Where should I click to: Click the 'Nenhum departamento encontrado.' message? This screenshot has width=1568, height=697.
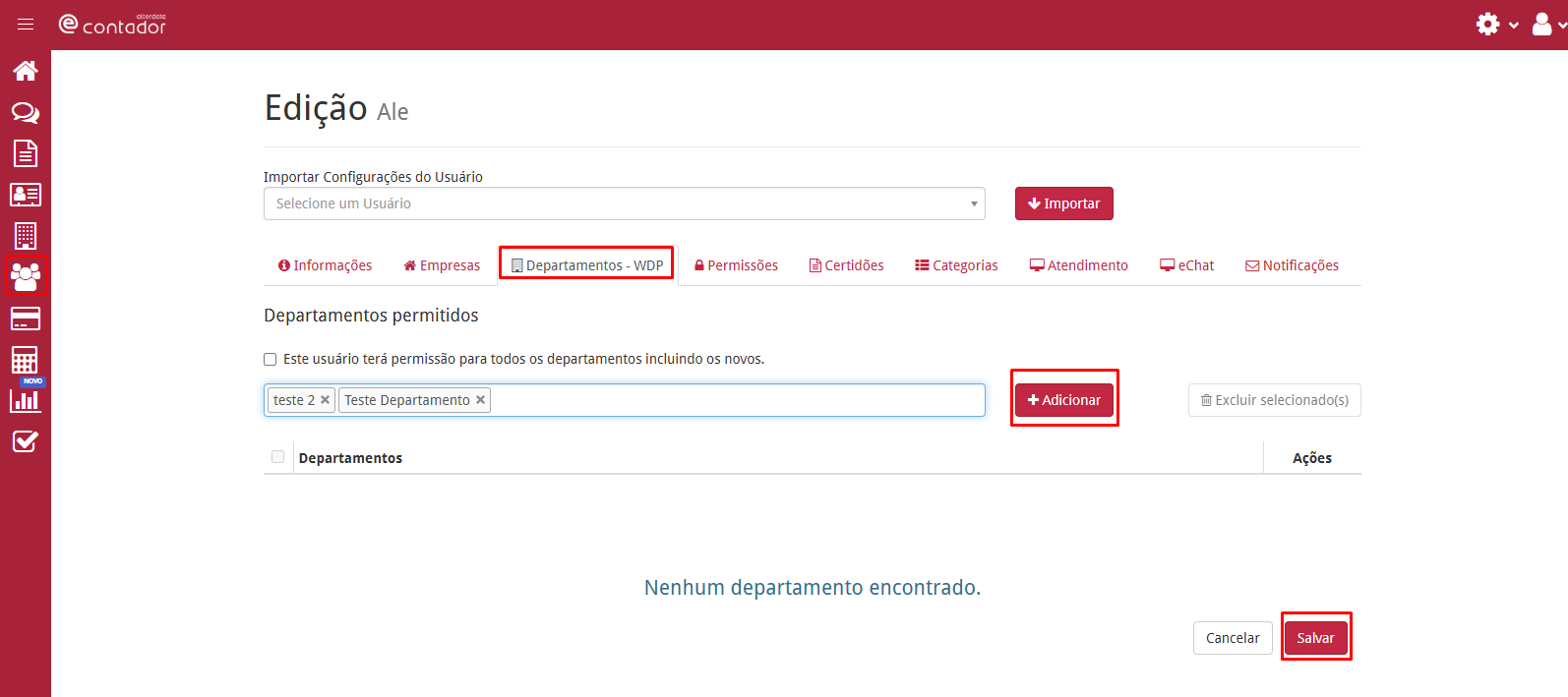813,588
